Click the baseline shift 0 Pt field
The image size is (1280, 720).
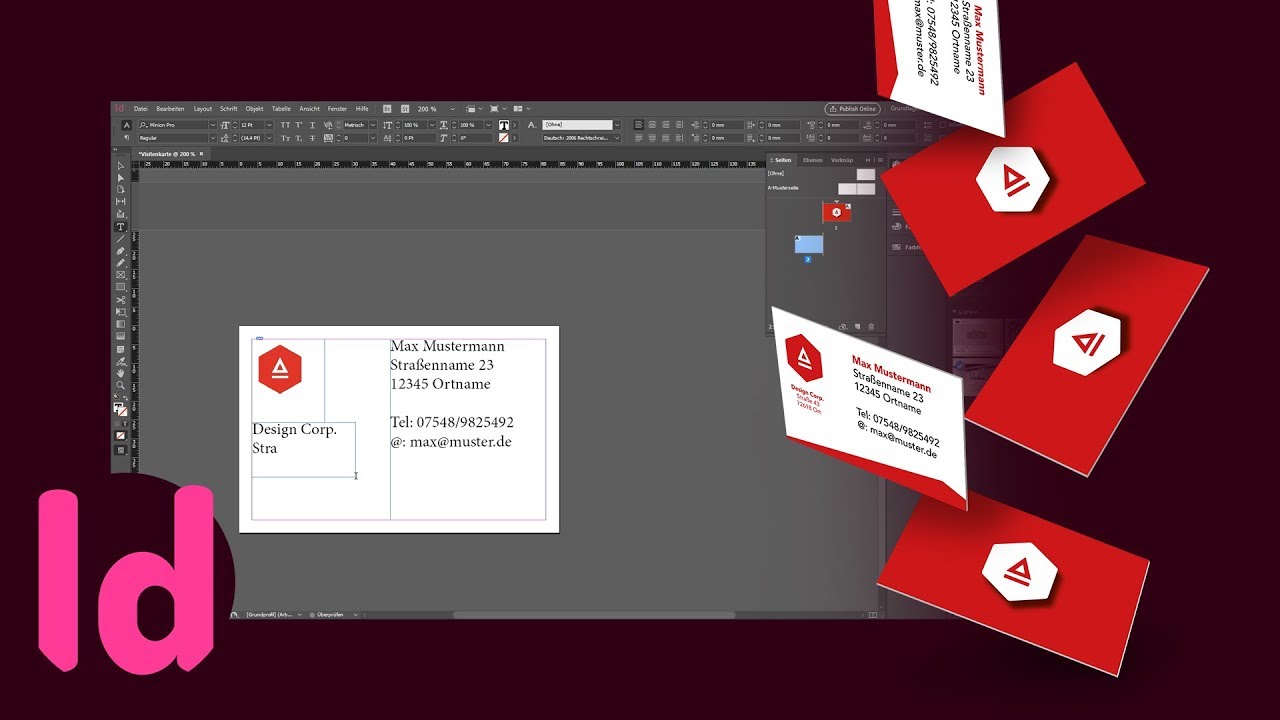pyautogui.click(x=420, y=137)
